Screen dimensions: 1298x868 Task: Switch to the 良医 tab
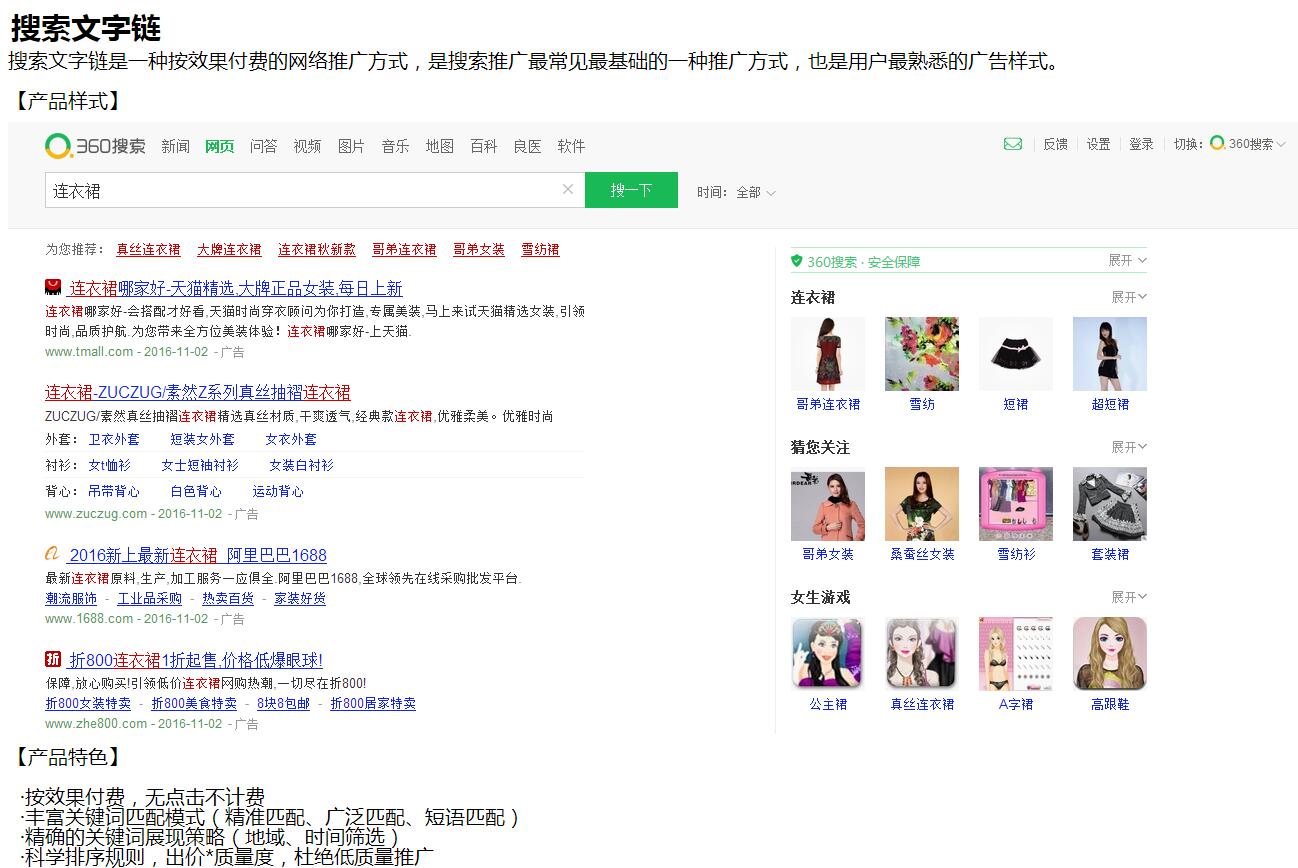pos(527,146)
